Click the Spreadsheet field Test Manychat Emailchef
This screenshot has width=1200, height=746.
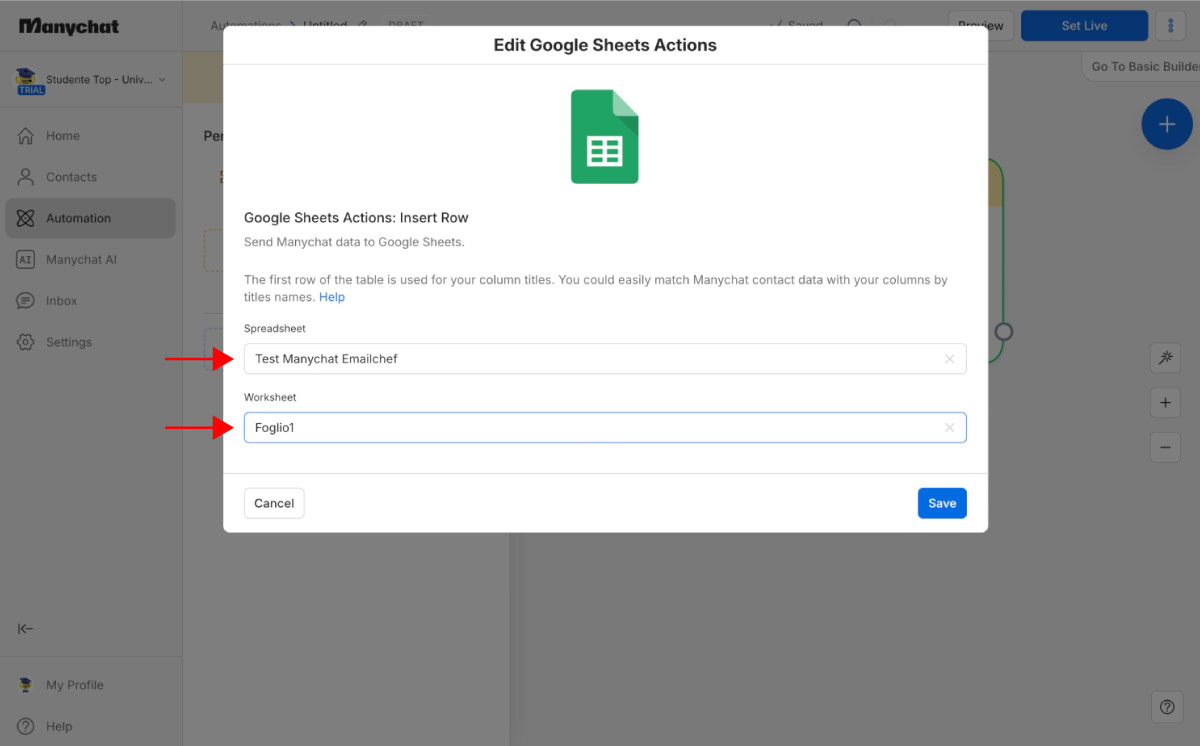(x=605, y=359)
